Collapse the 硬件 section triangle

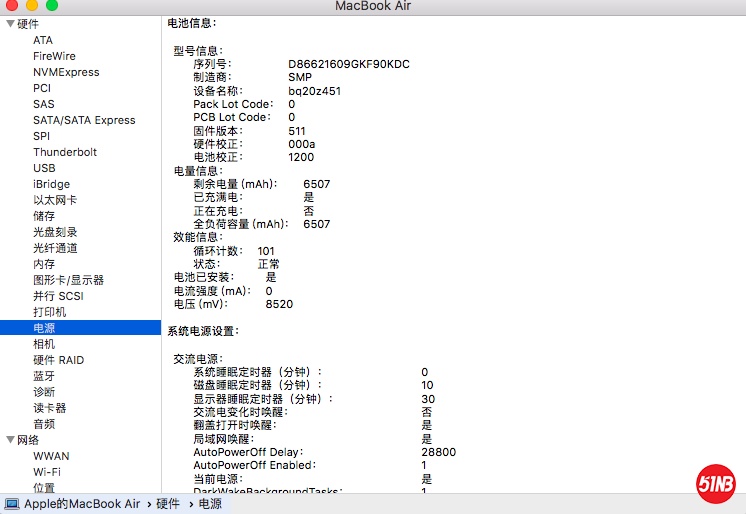[10, 24]
